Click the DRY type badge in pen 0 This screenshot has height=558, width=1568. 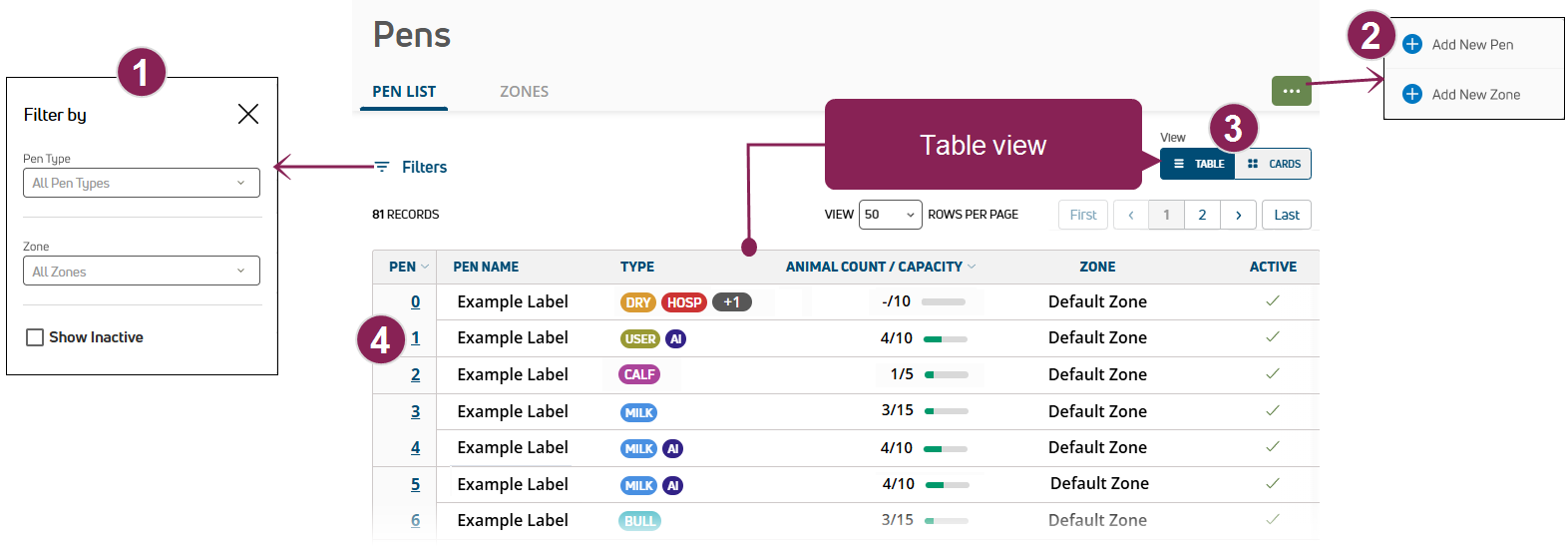click(638, 302)
